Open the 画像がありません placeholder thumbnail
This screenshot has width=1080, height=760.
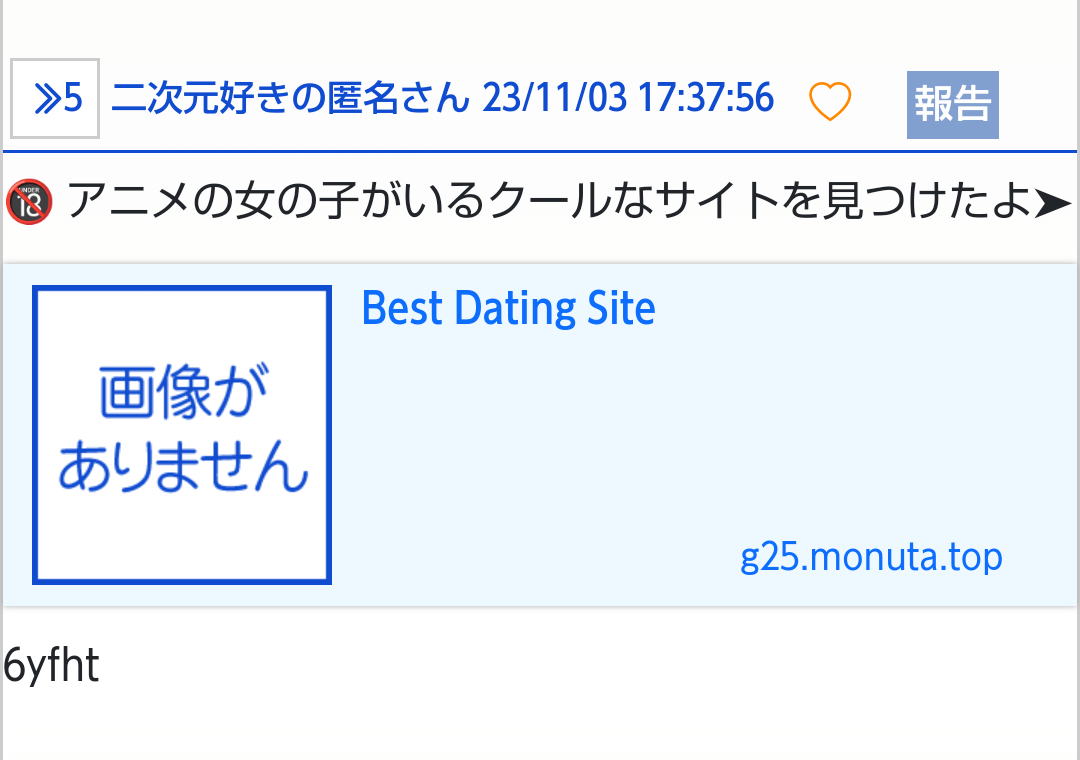182,435
